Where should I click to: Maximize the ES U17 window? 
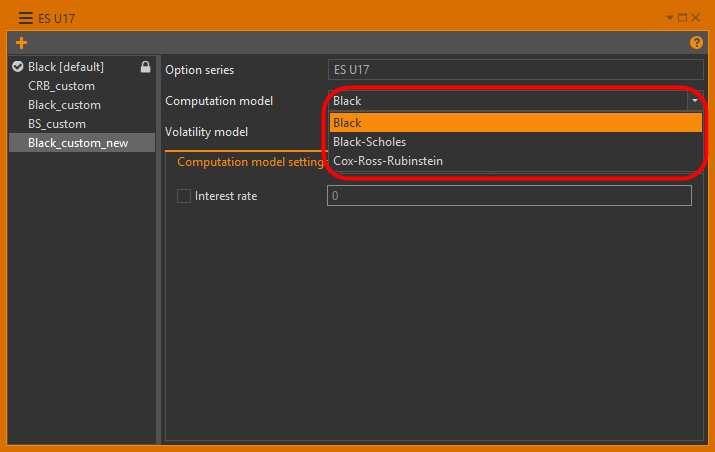[x=682, y=18]
